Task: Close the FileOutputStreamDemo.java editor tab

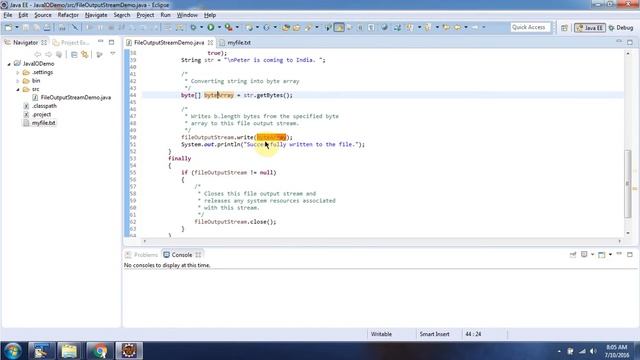Action: coord(210,42)
